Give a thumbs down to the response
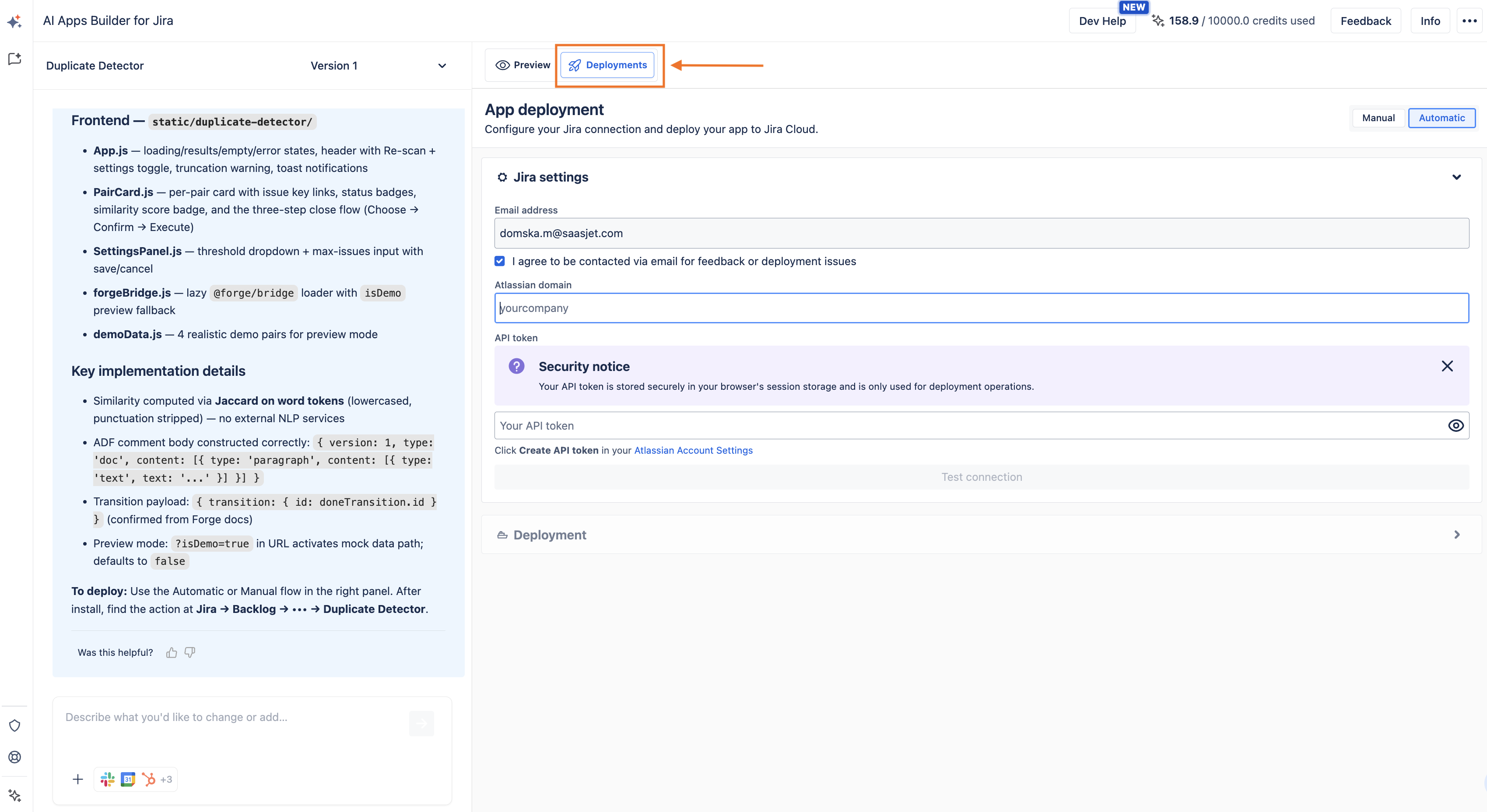This screenshot has height=812, width=1487. click(x=190, y=653)
